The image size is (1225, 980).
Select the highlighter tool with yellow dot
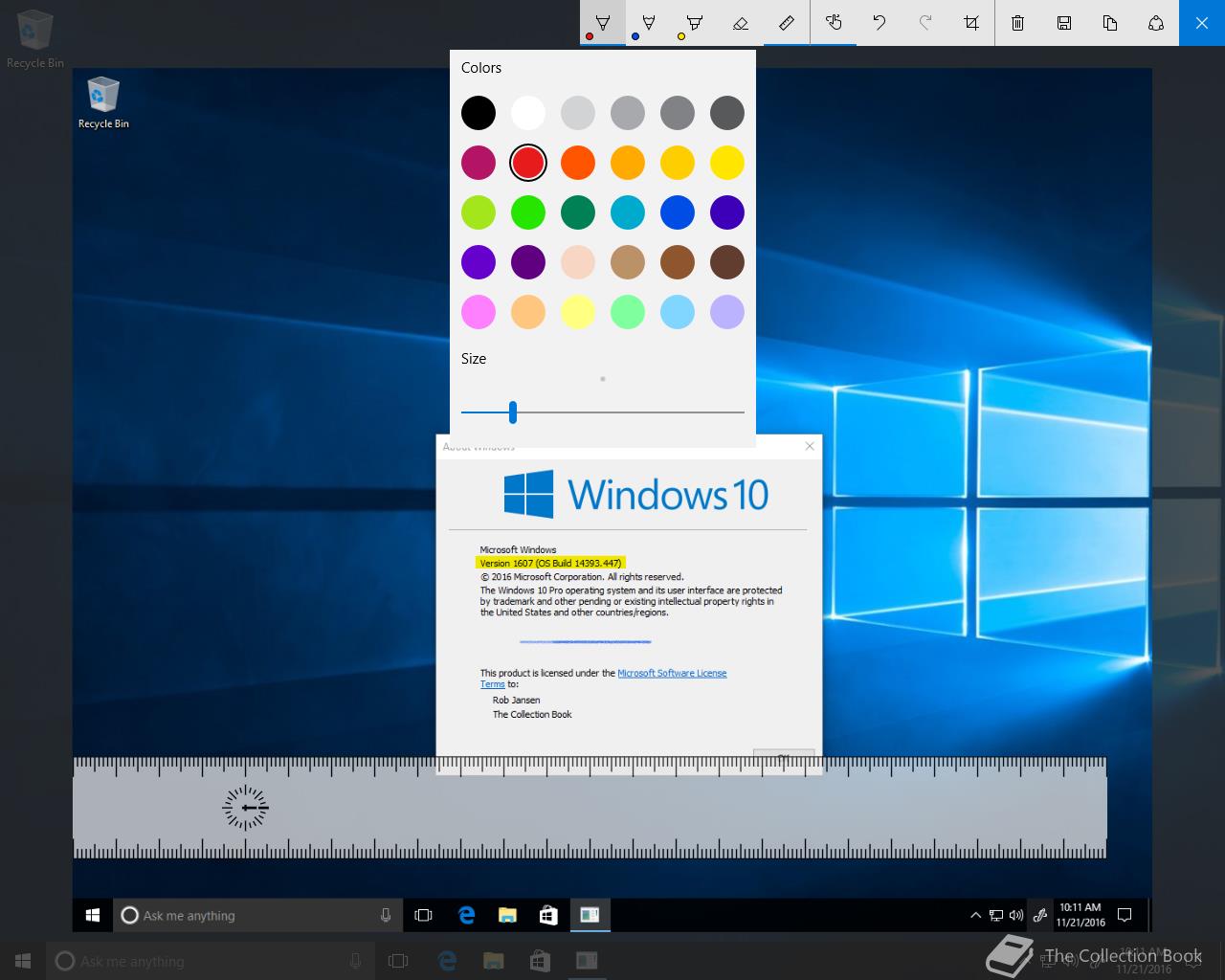click(695, 23)
